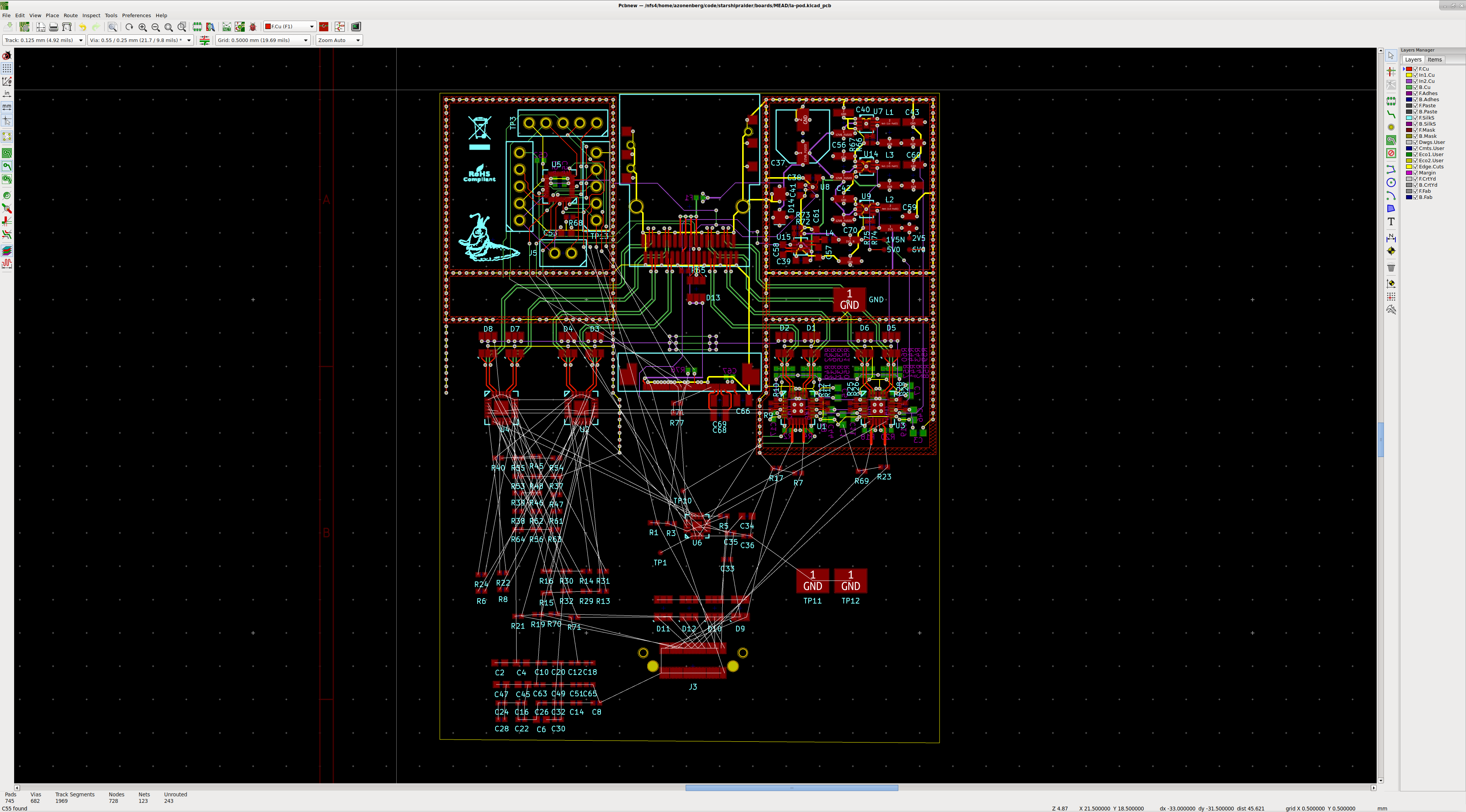The image size is (1466, 812).
Task: Switch to the Items tab
Action: pos(1435,60)
